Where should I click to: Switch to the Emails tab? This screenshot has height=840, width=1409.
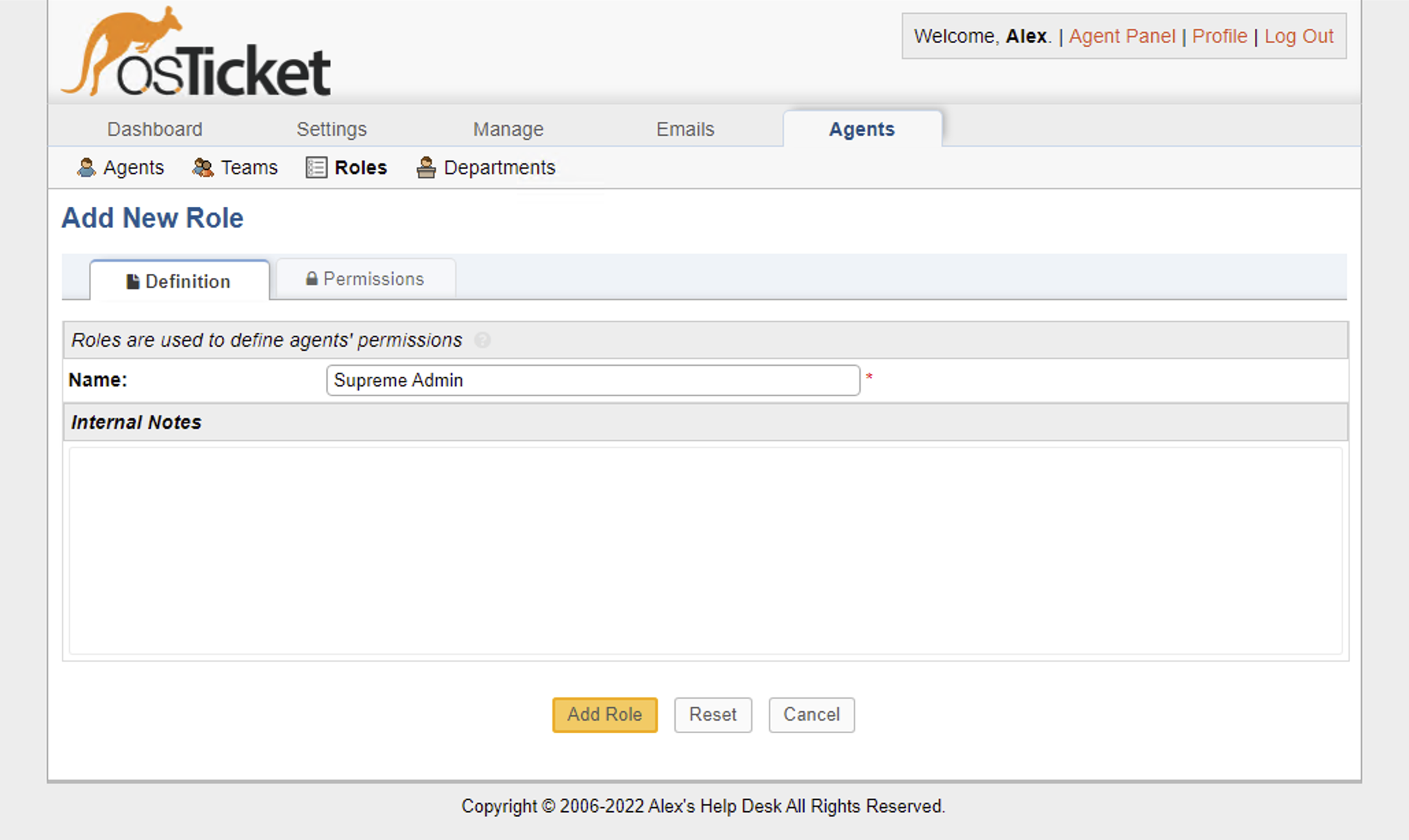pos(685,129)
